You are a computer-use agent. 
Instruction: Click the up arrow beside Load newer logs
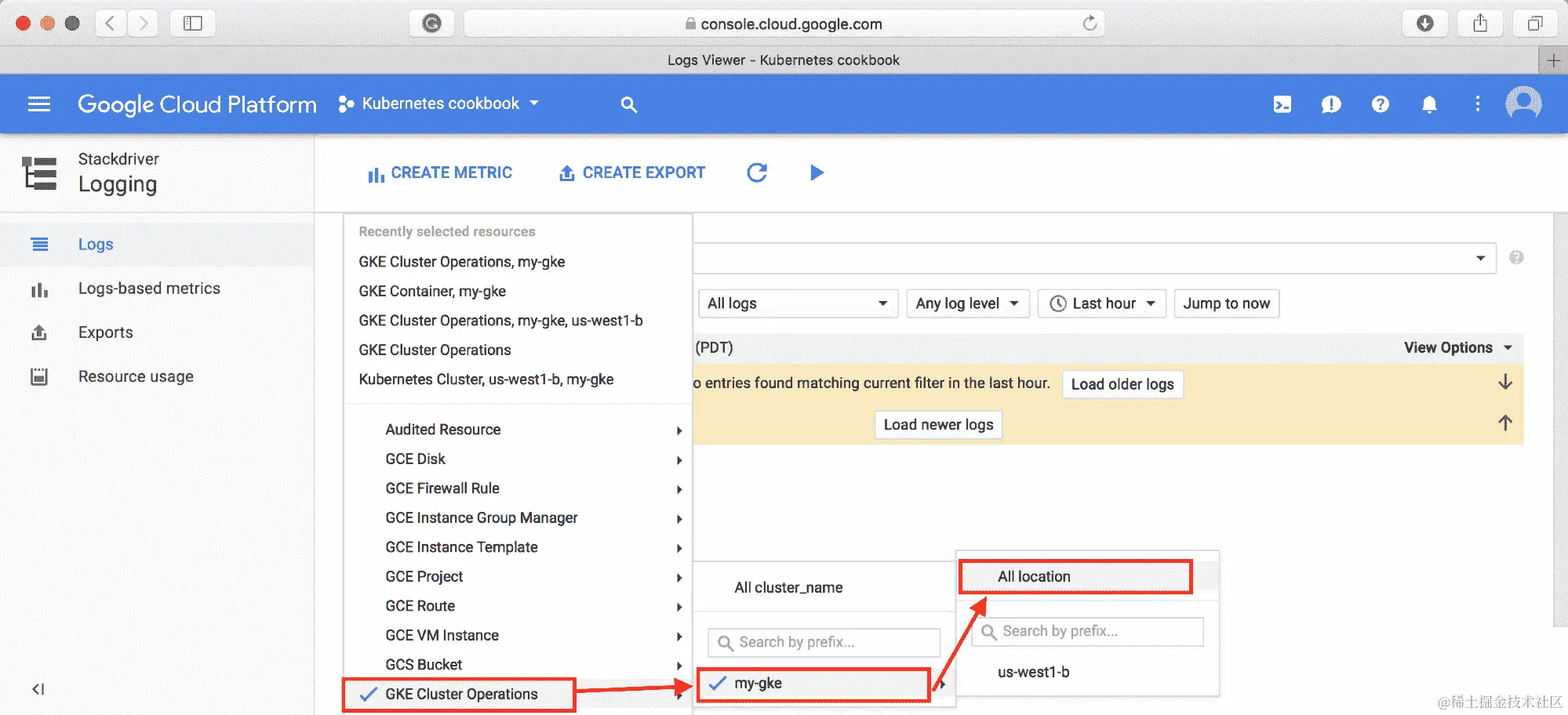pyautogui.click(x=1505, y=423)
